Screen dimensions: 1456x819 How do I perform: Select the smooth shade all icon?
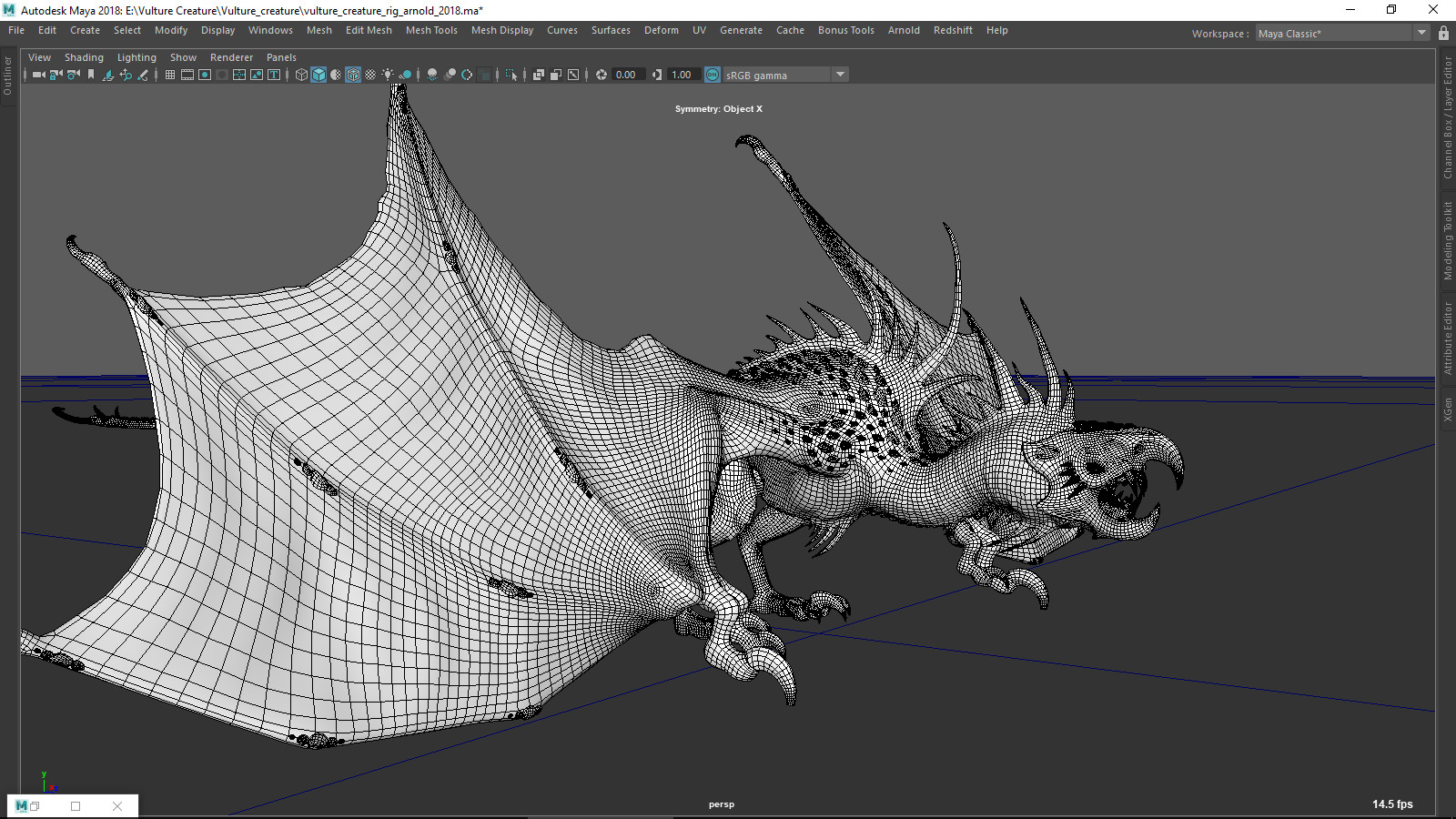point(318,75)
